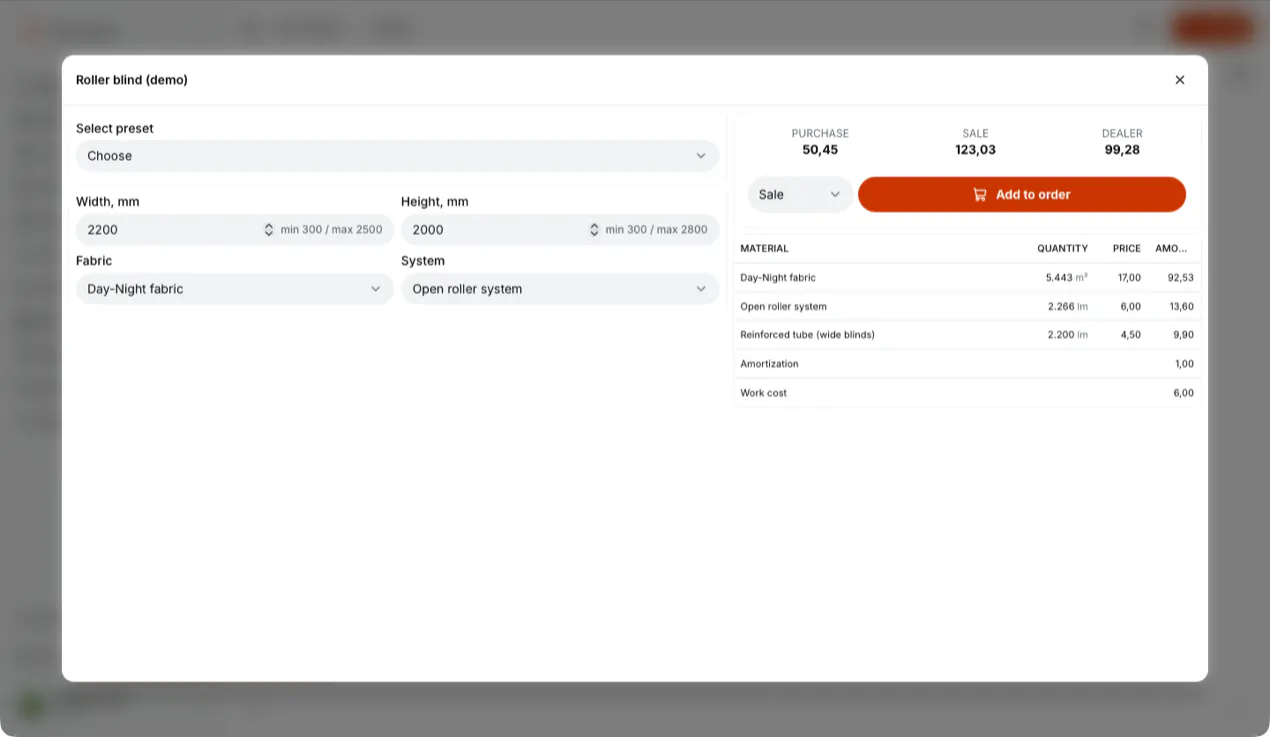Open the System dropdown
This screenshot has height=737, width=1270.
point(560,289)
